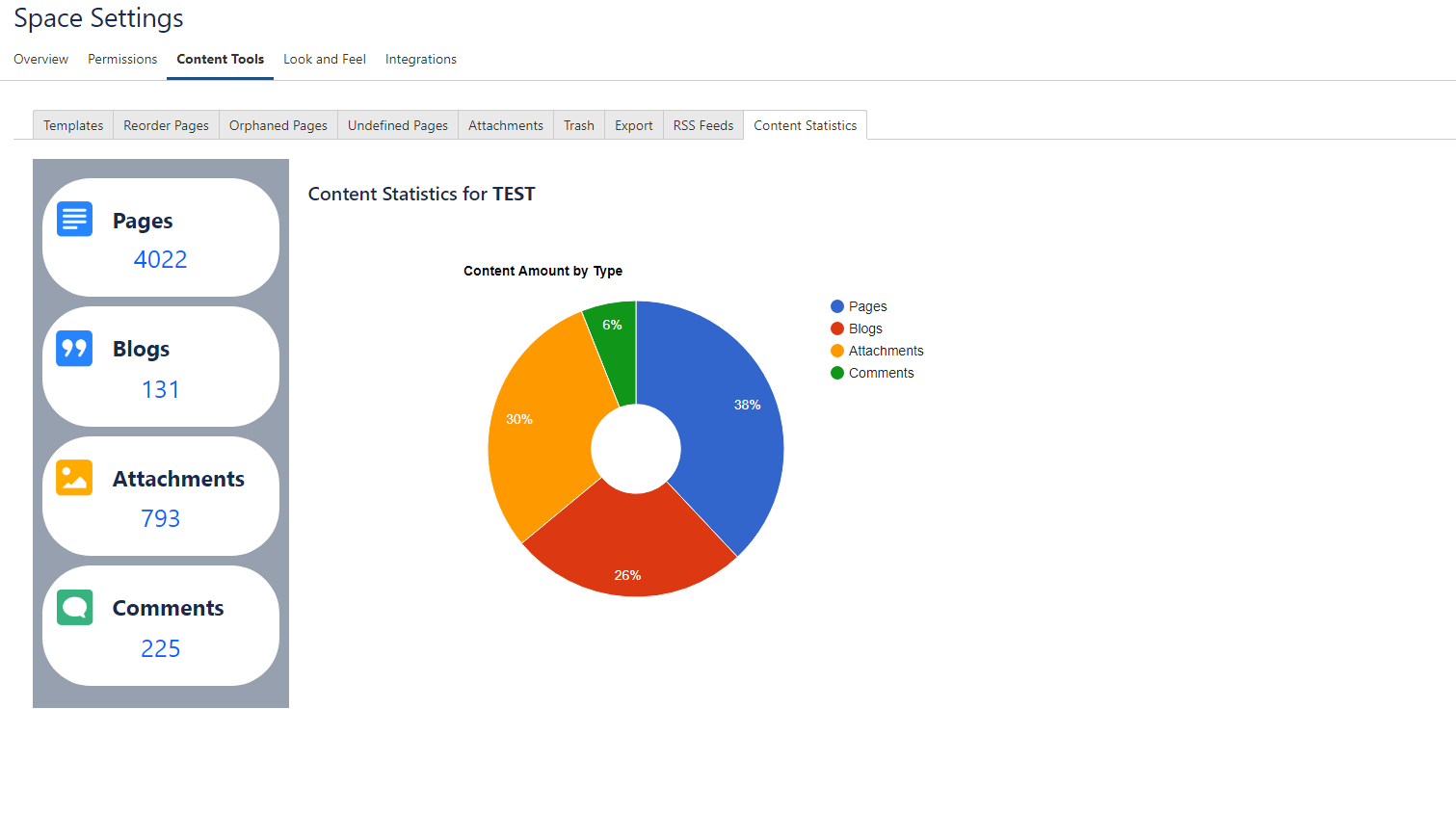Click the orange Attachments legend dot
Image resolution: width=1456 pixels, height=814 pixels.
coord(837,351)
